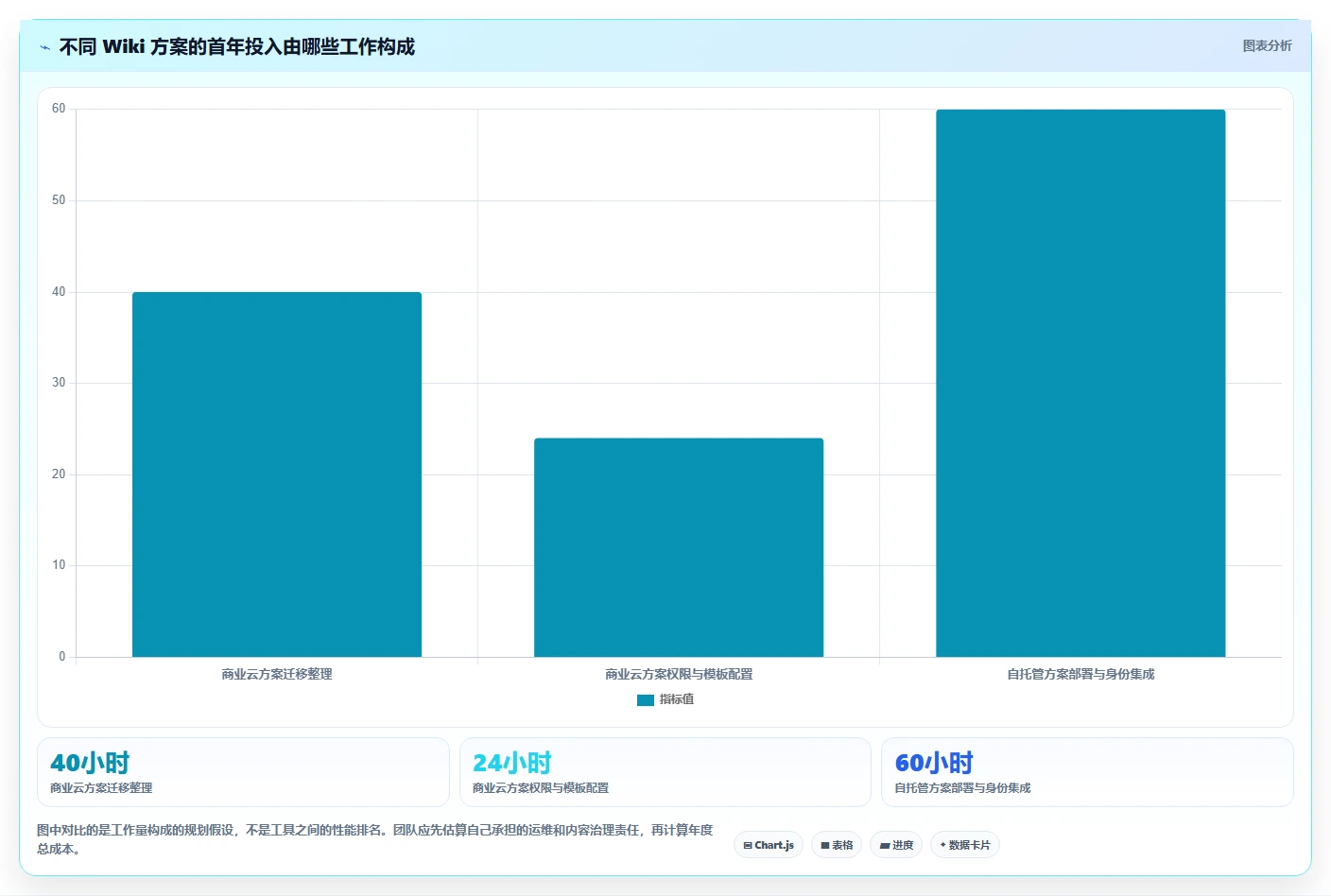The height and width of the screenshot is (896, 1331).
Task: Select the 24小时 data card
Action: (x=665, y=772)
